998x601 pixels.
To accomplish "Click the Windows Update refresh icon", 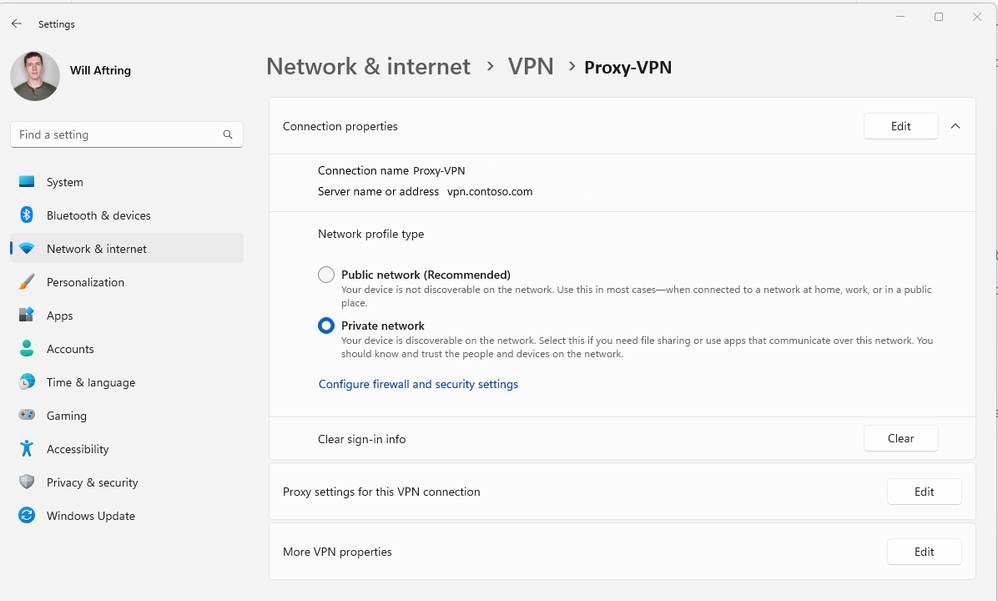I will [27, 516].
